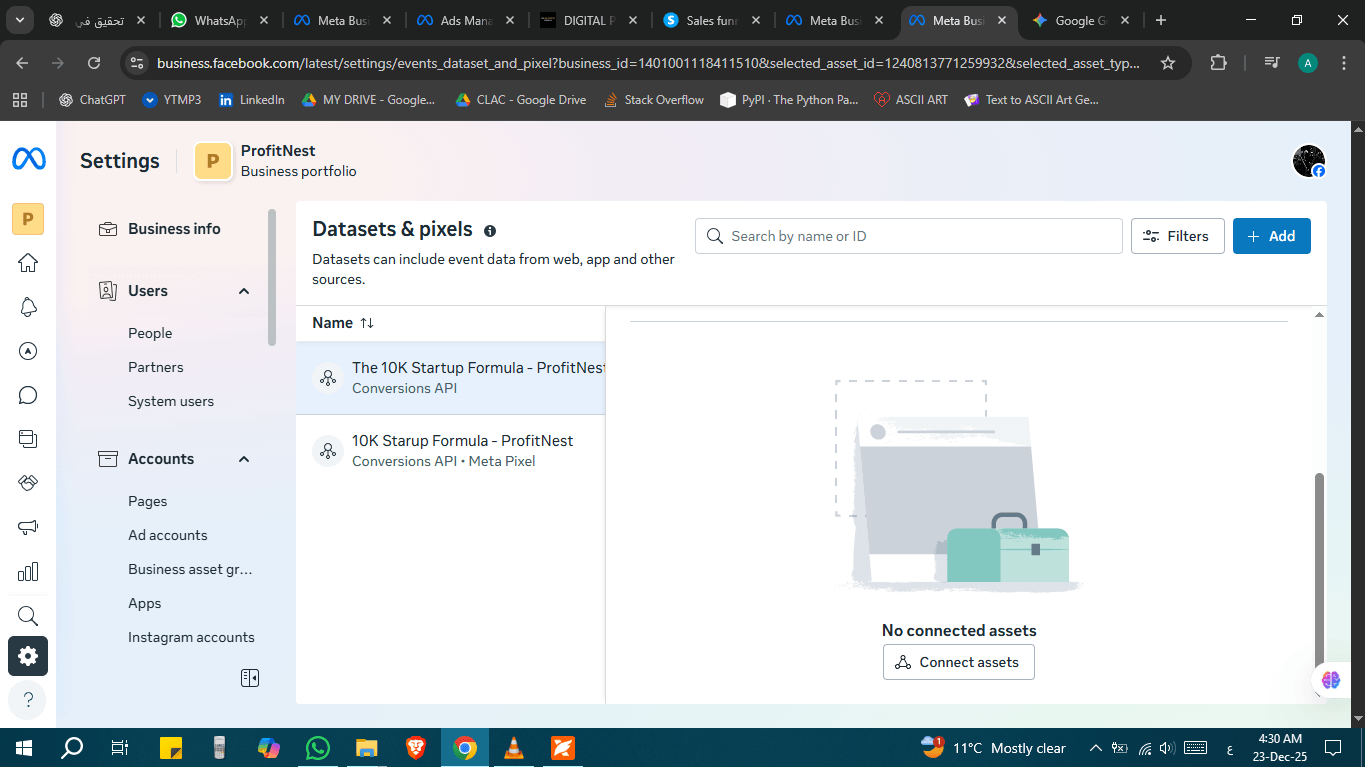Toggle the collapse navigation panel icon
The height and width of the screenshot is (767, 1365).
click(x=250, y=678)
